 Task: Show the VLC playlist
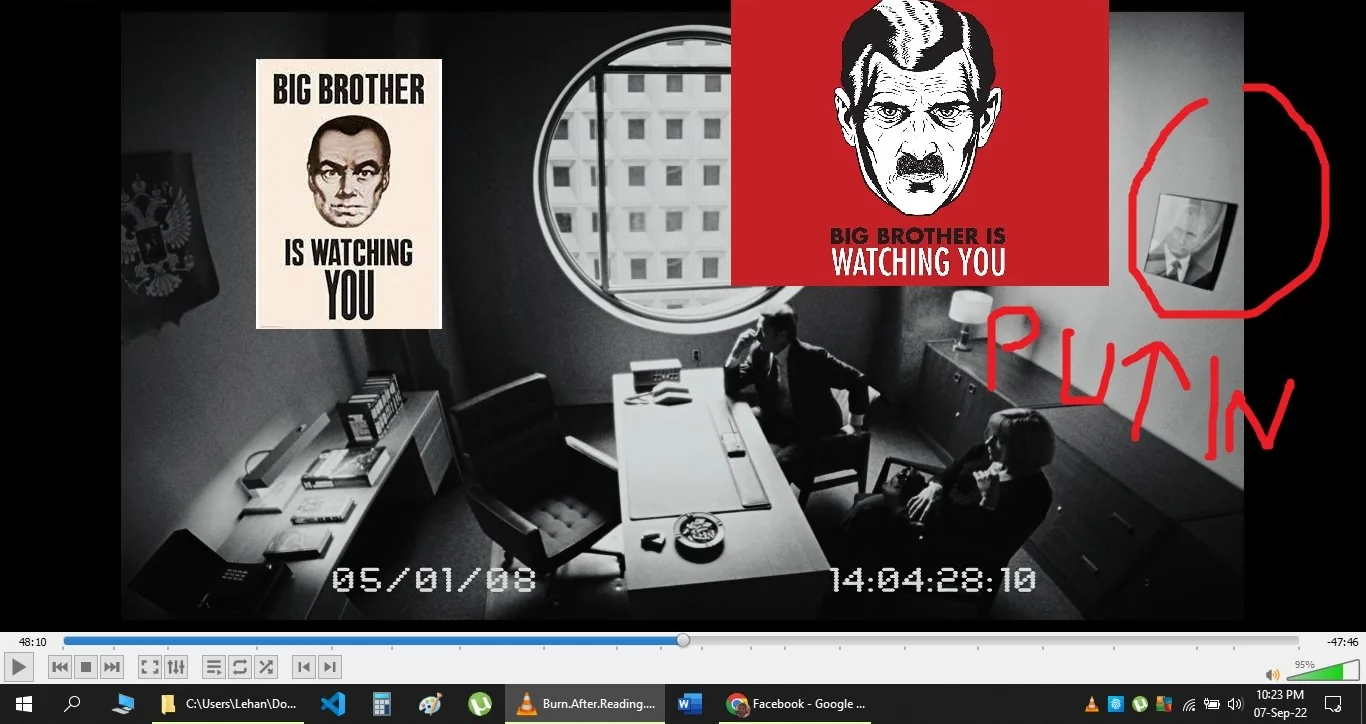tap(213, 667)
